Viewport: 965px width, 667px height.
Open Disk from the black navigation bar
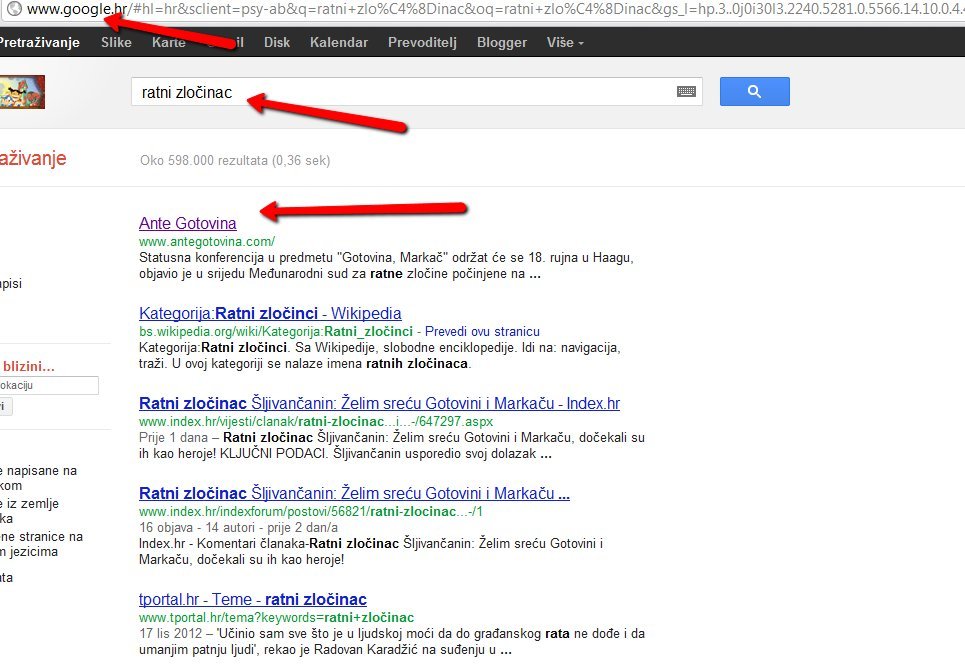(x=277, y=43)
